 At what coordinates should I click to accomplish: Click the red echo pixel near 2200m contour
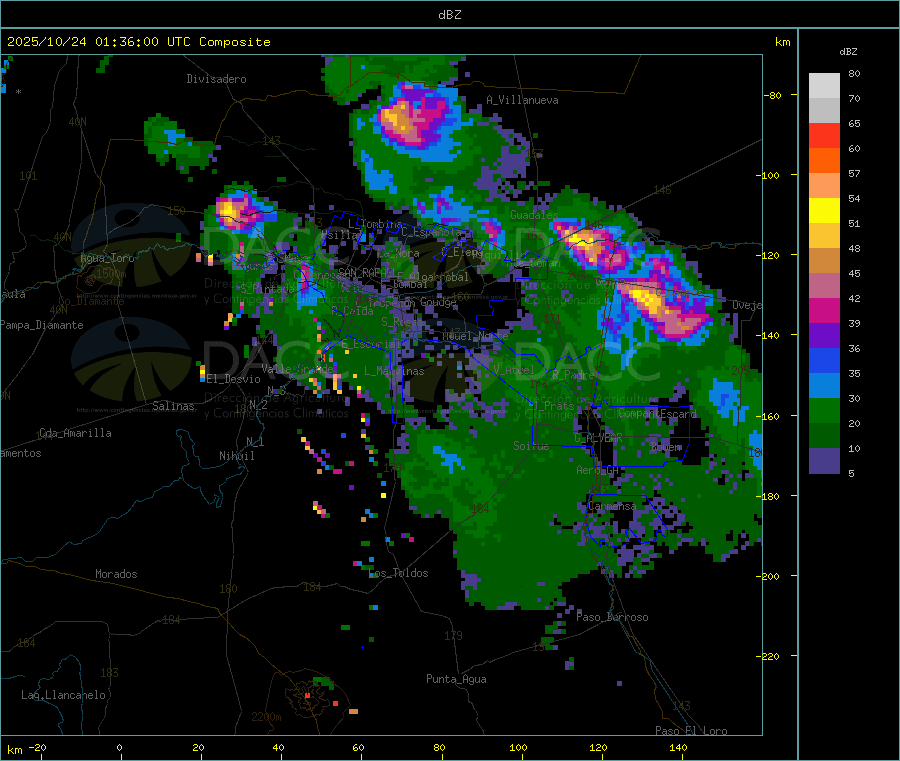click(308, 695)
